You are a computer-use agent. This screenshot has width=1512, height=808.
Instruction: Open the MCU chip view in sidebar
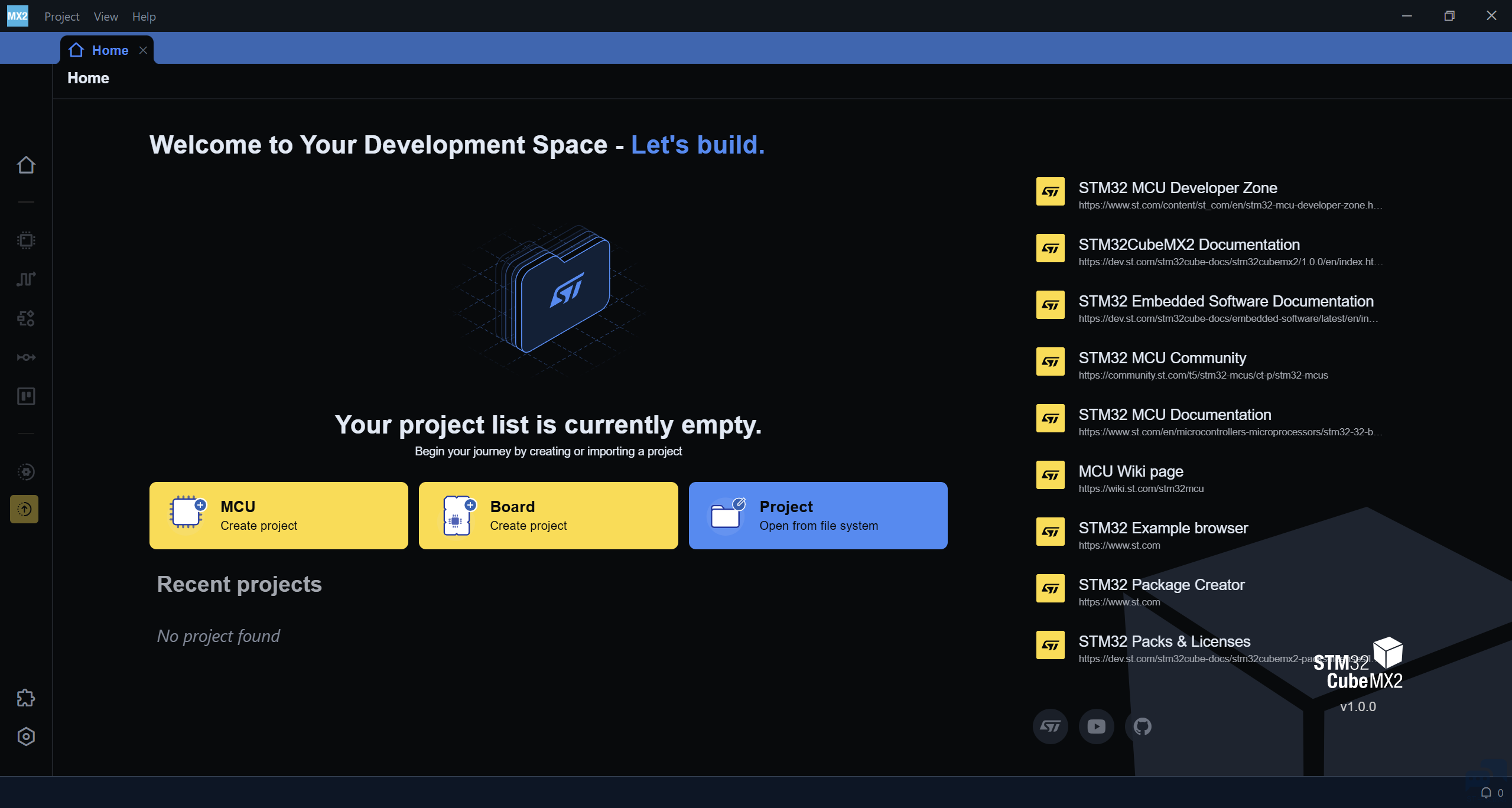[x=26, y=240]
